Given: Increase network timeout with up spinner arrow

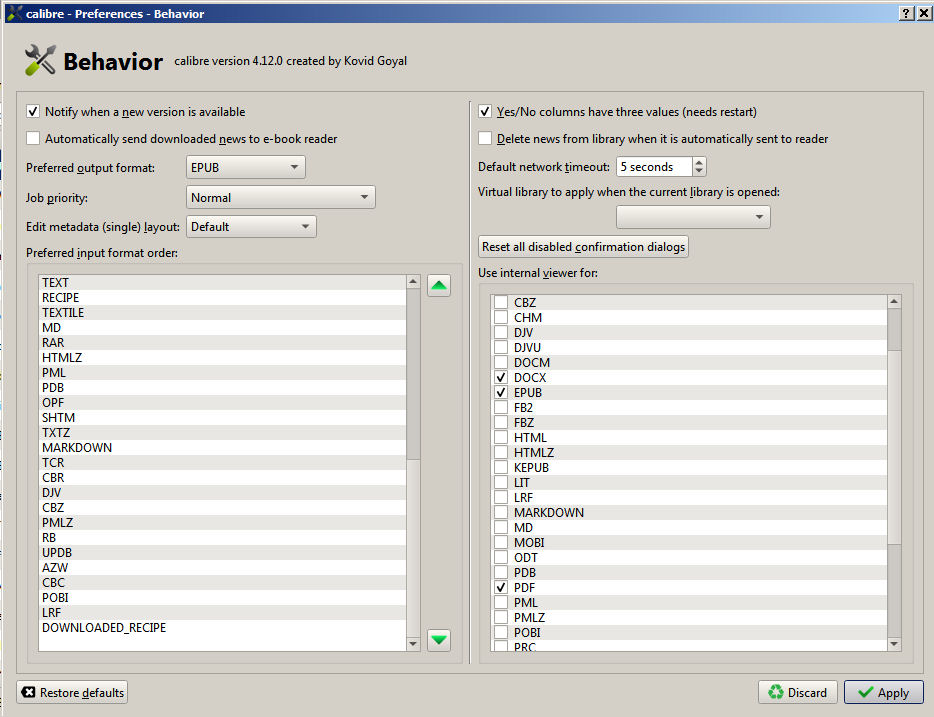Looking at the screenshot, I should 699,162.
